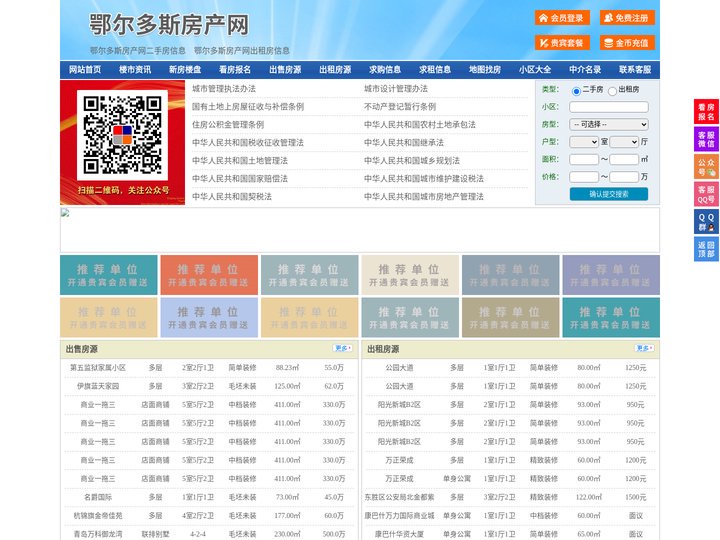
Task: Click the light blue 推荐单位 banner in the second row
Action: (209, 318)
